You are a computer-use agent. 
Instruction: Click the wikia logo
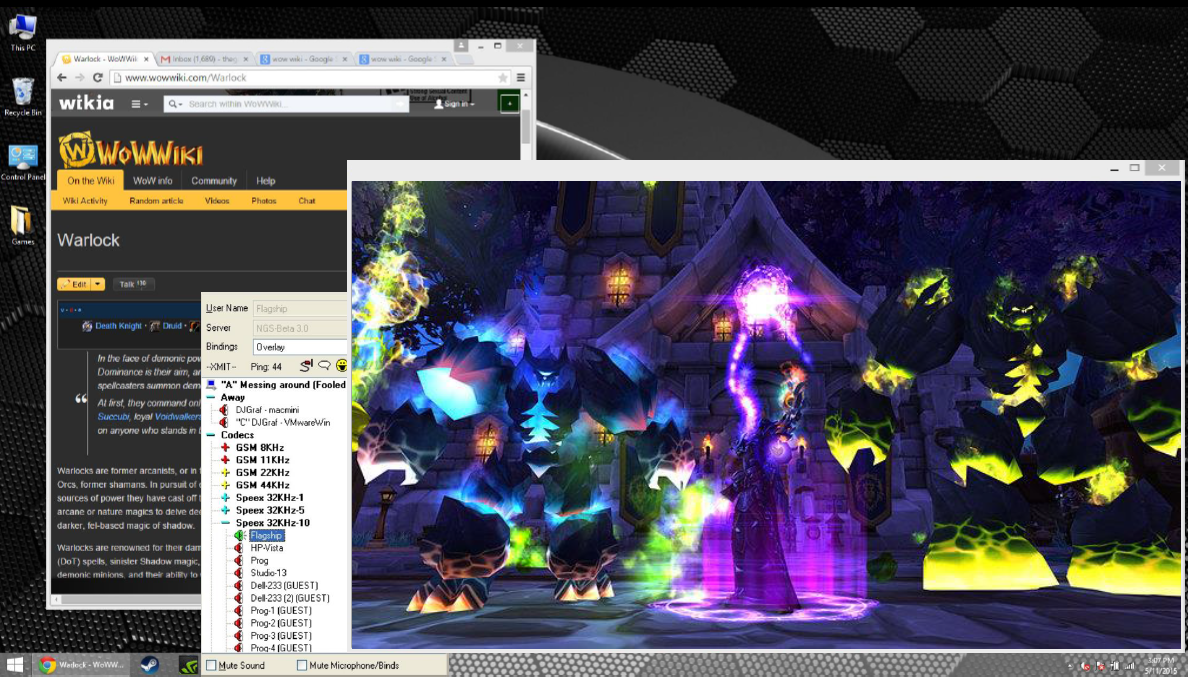(86, 103)
